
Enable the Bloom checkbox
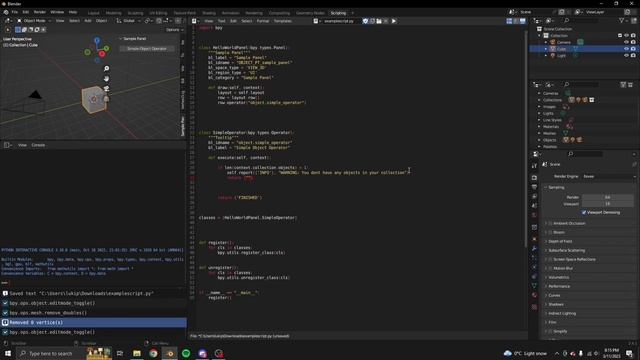pyautogui.click(x=550, y=232)
